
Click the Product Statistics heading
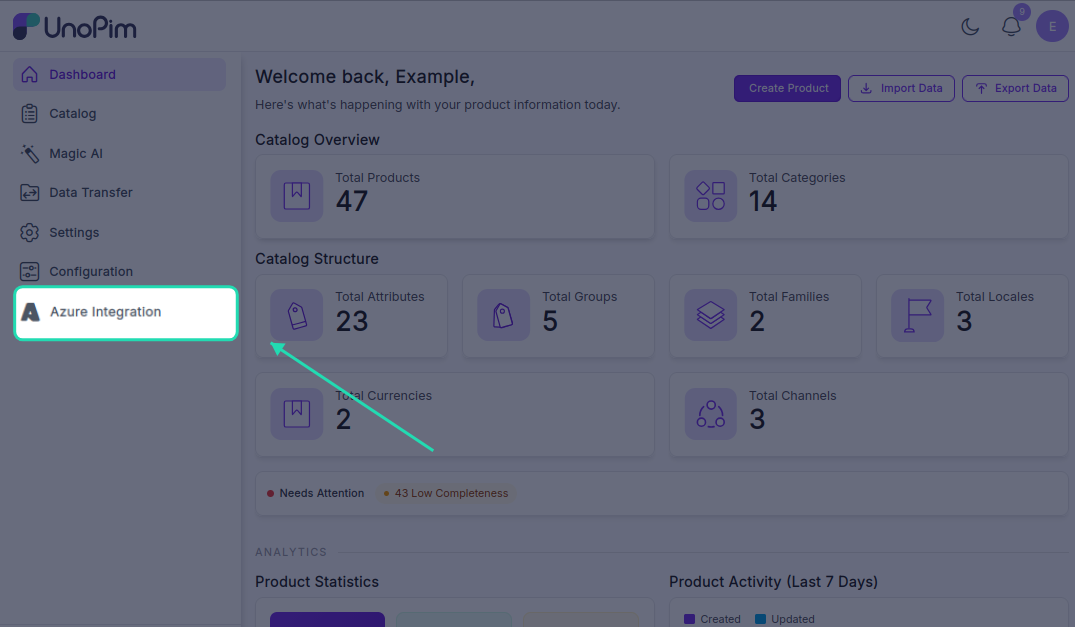click(317, 582)
